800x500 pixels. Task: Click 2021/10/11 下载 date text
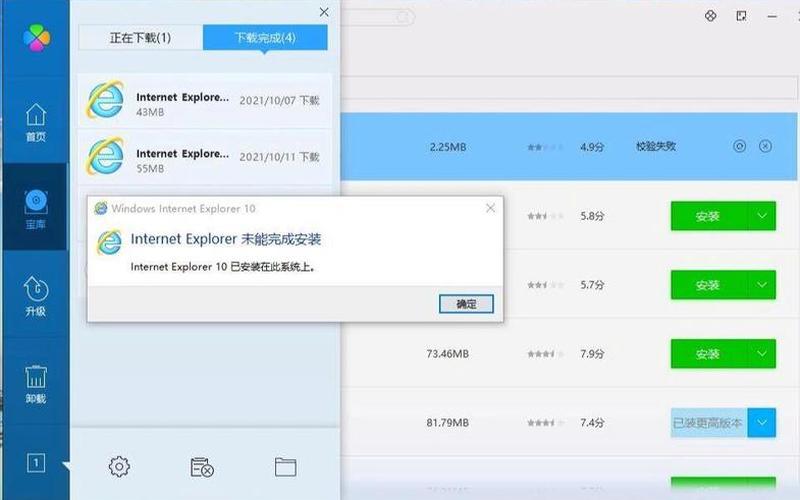click(x=280, y=157)
